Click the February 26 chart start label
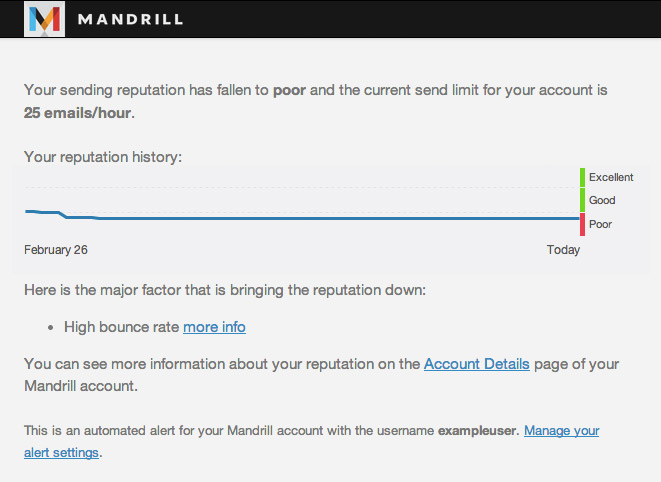This screenshot has height=482, width=661. click(x=56, y=250)
